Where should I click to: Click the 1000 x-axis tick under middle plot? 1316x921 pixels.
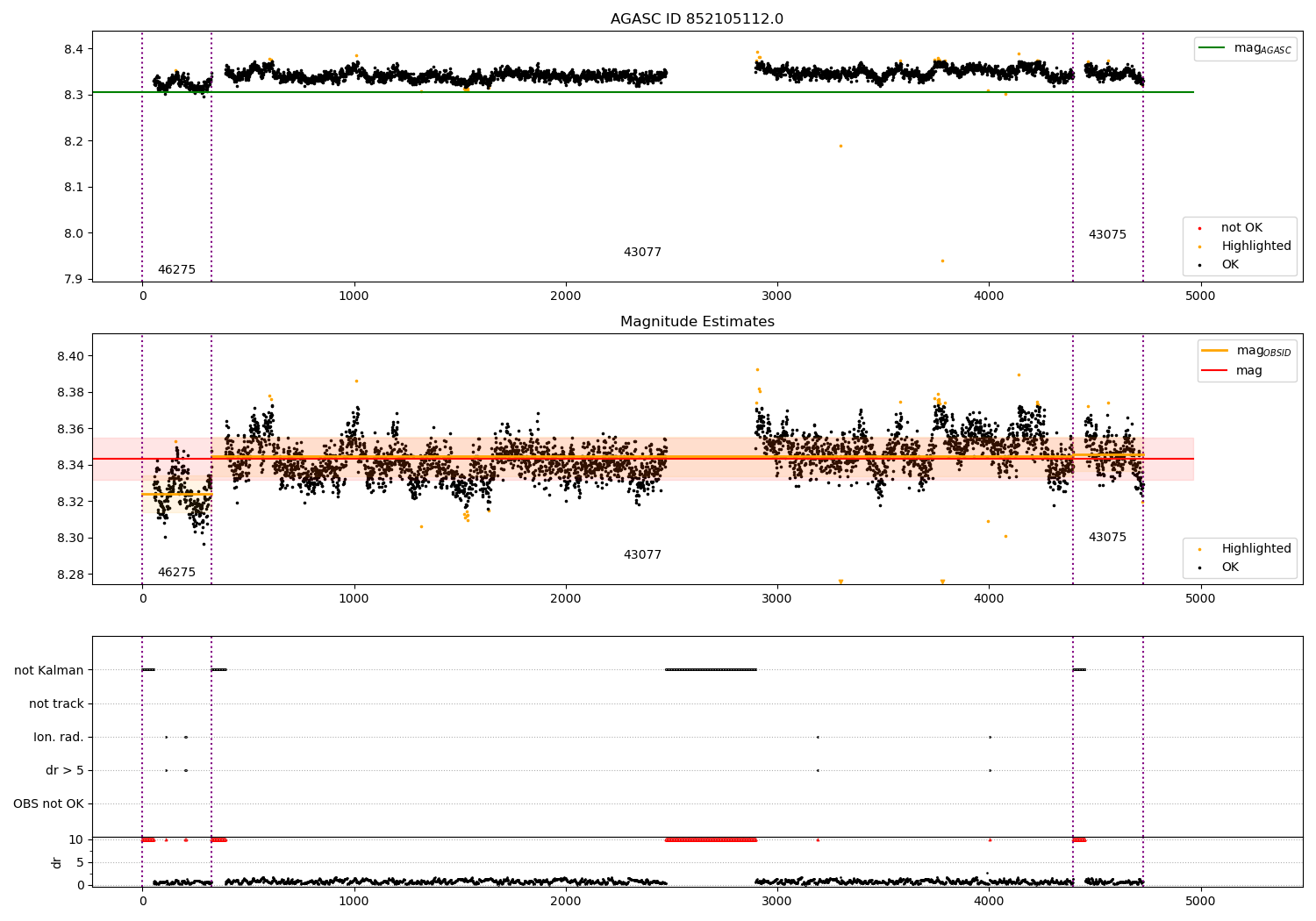[x=354, y=599]
